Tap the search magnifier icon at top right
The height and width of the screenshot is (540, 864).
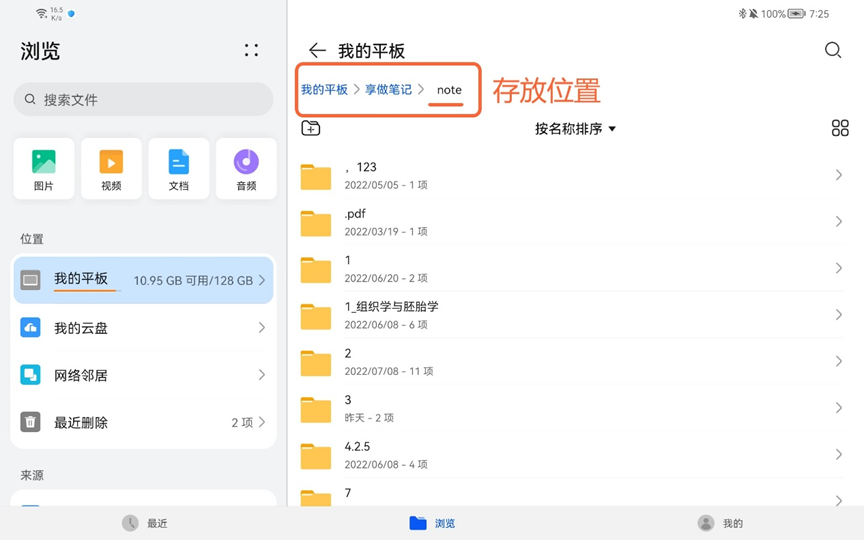point(832,51)
